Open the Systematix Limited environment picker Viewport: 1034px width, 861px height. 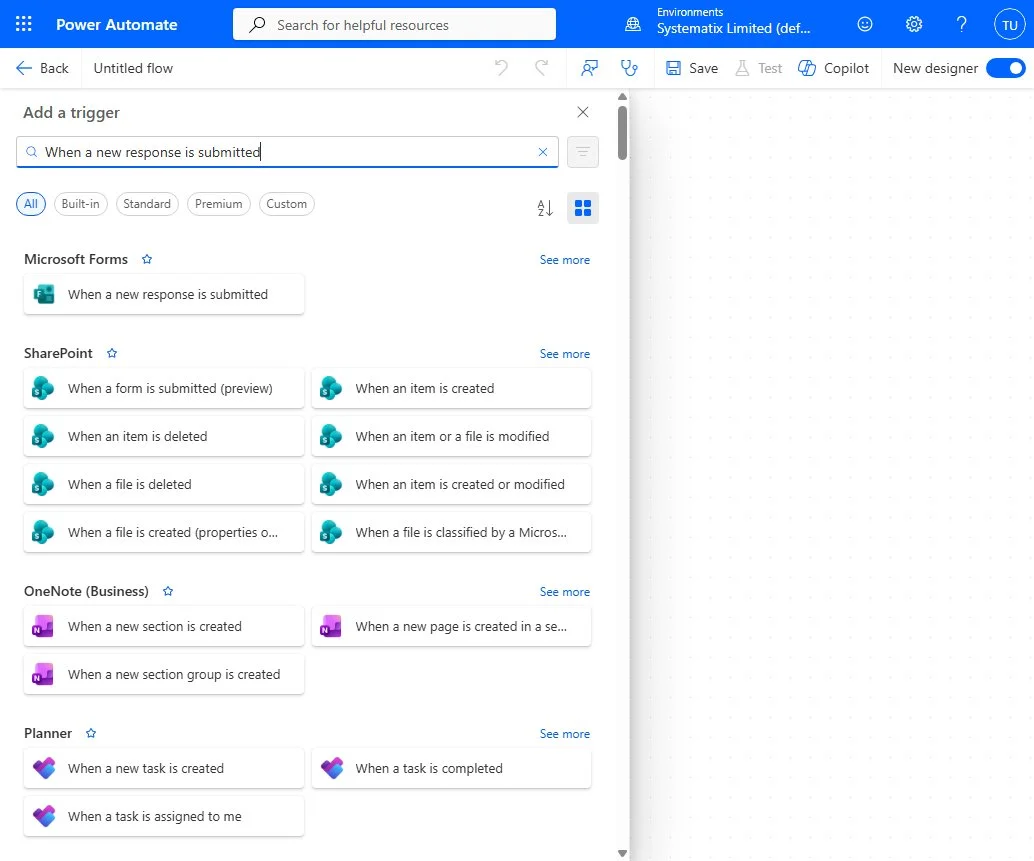pyautogui.click(x=733, y=22)
